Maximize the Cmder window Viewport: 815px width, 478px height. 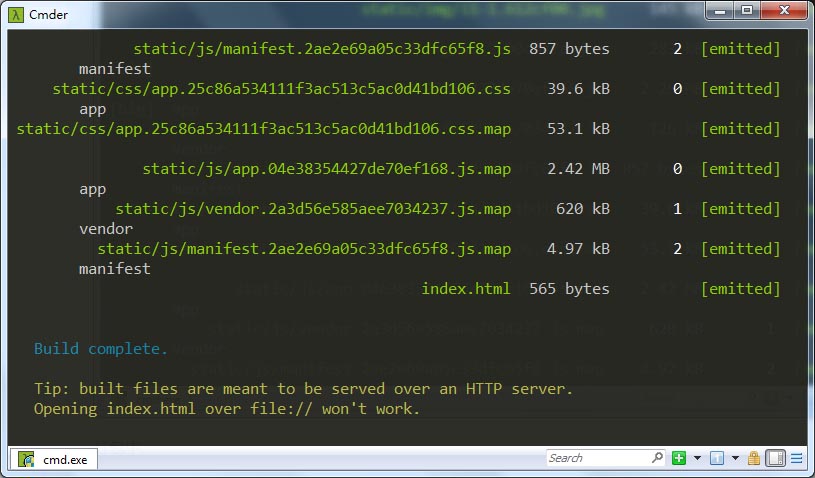(x=747, y=11)
